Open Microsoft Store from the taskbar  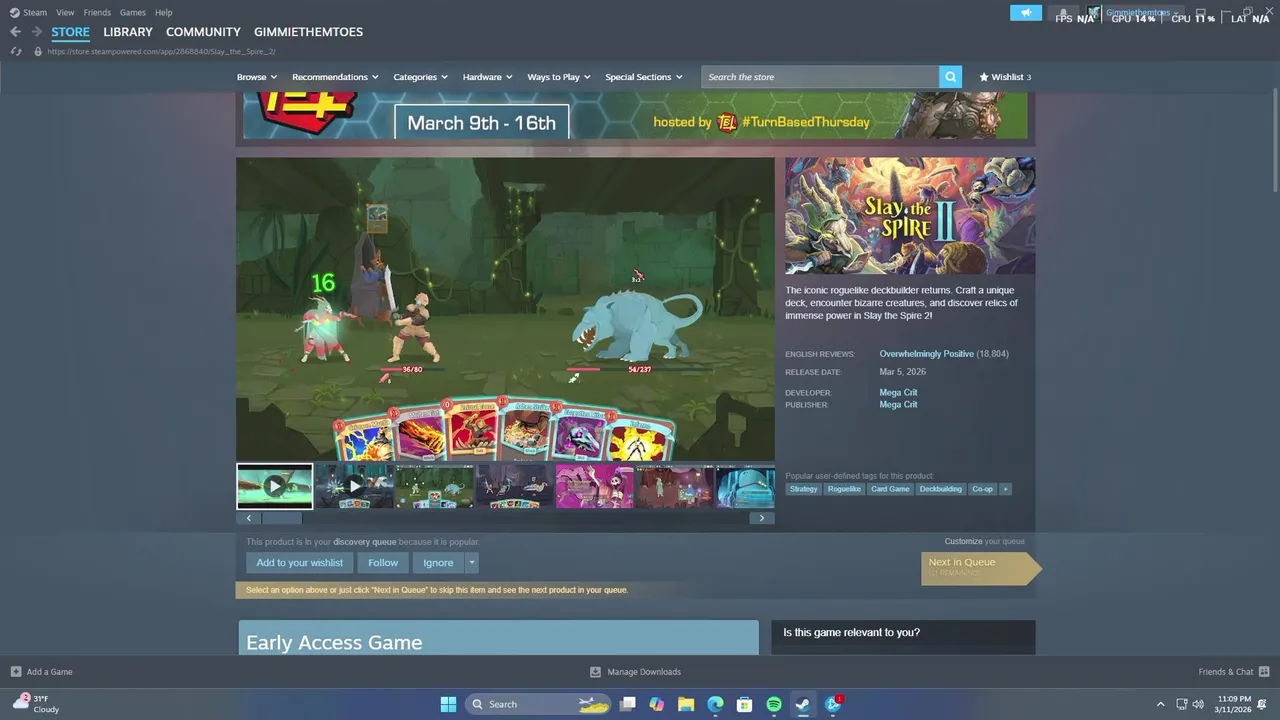click(744, 704)
